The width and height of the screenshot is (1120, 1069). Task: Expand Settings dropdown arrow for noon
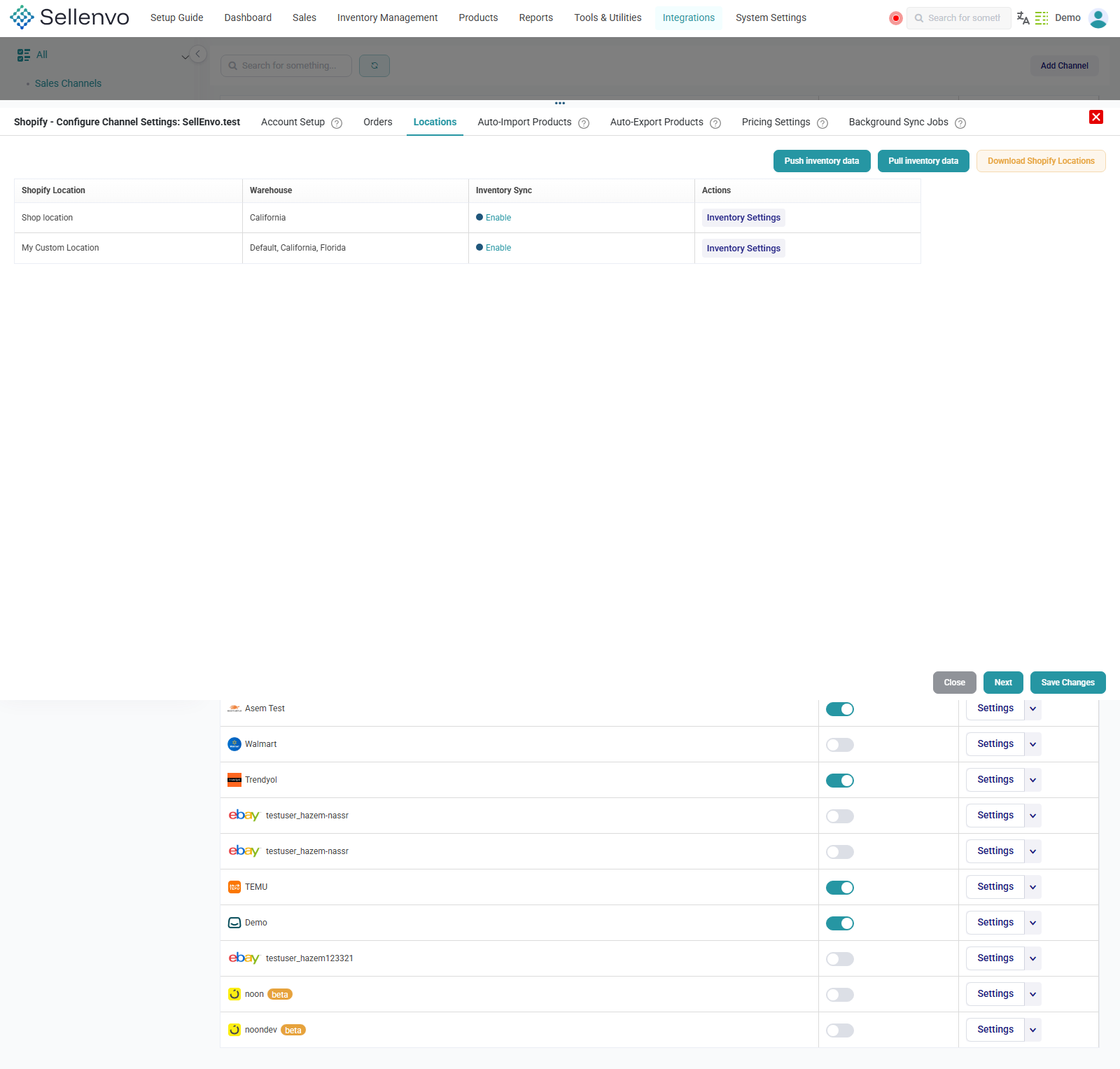point(1033,994)
